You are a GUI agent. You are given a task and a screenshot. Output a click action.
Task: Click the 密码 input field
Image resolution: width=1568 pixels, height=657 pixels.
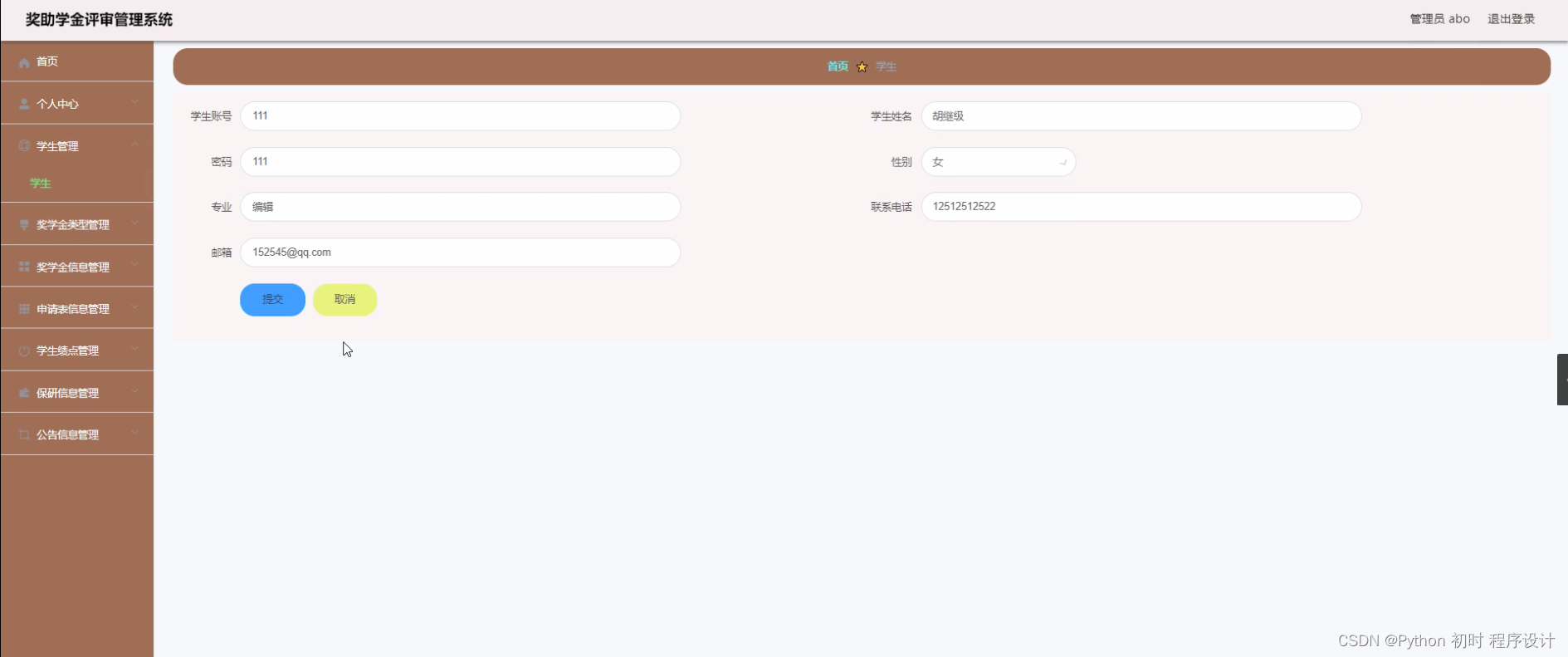pyautogui.click(x=461, y=162)
